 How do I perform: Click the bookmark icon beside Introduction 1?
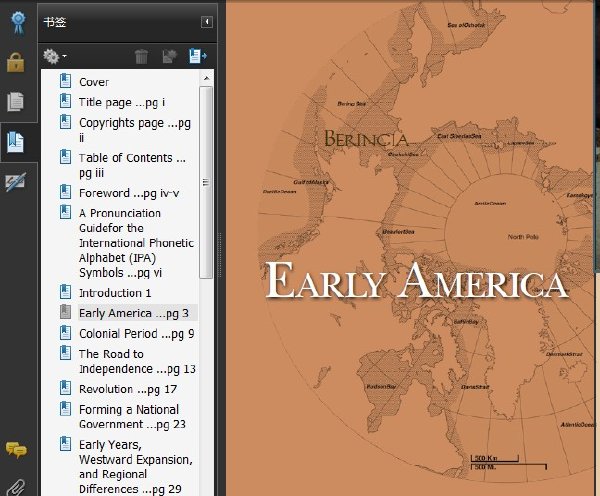click(x=65, y=292)
